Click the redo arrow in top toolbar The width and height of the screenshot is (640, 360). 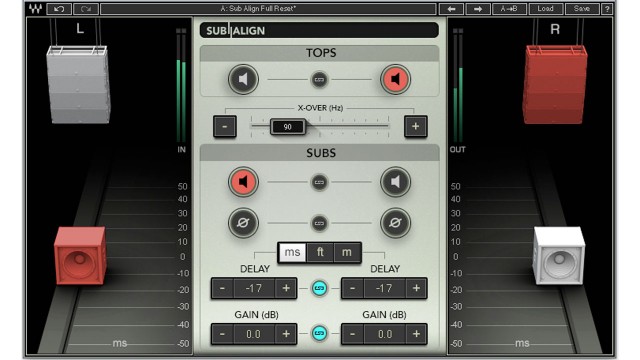(x=86, y=9)
